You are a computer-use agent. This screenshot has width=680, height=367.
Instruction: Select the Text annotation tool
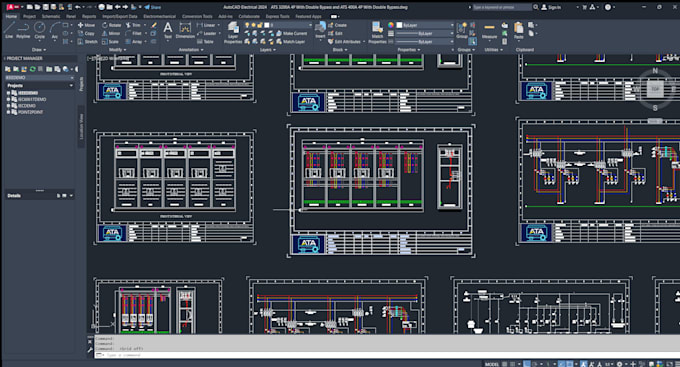coord(168,31)
